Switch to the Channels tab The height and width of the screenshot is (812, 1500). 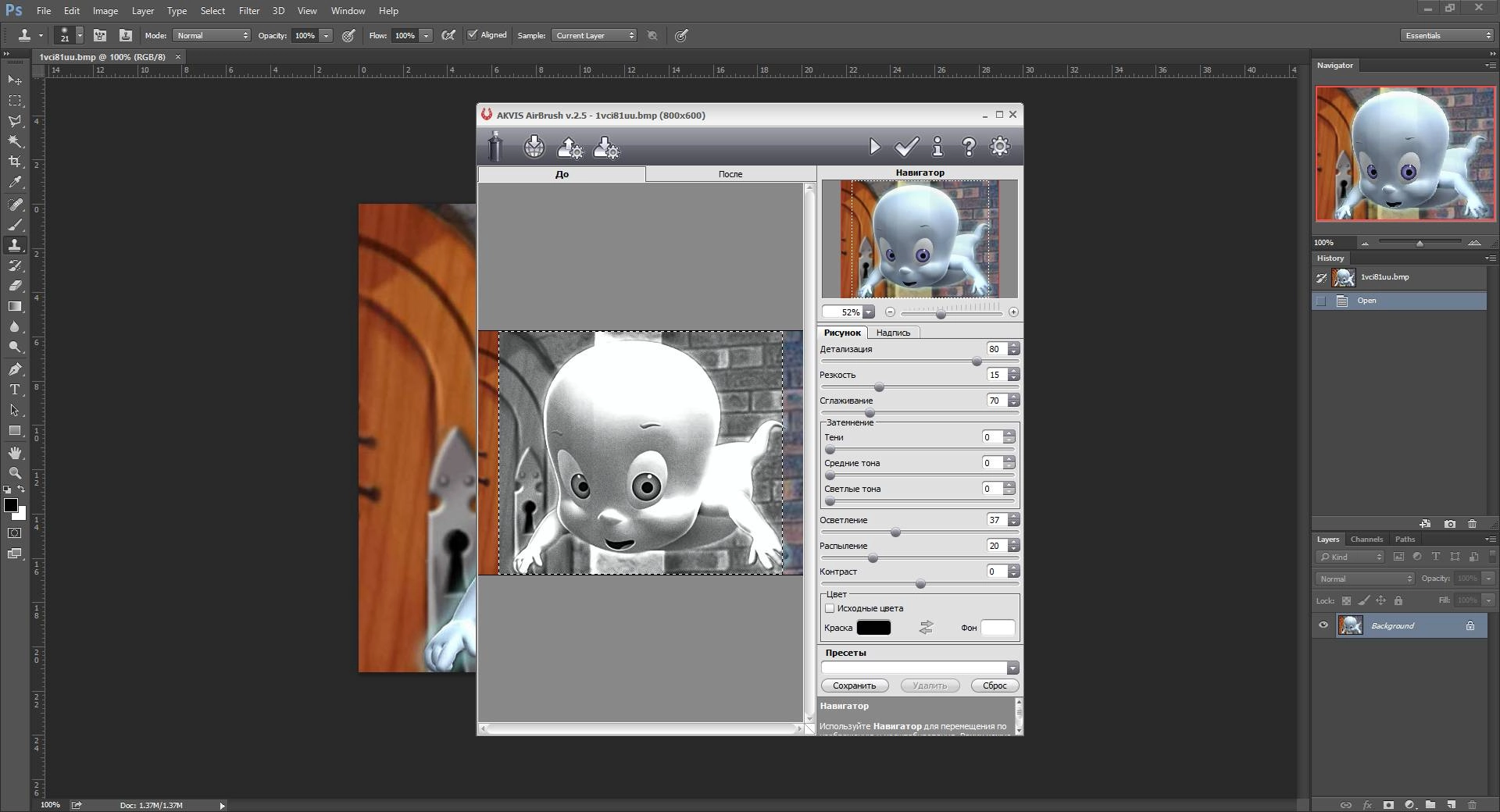1366,540
